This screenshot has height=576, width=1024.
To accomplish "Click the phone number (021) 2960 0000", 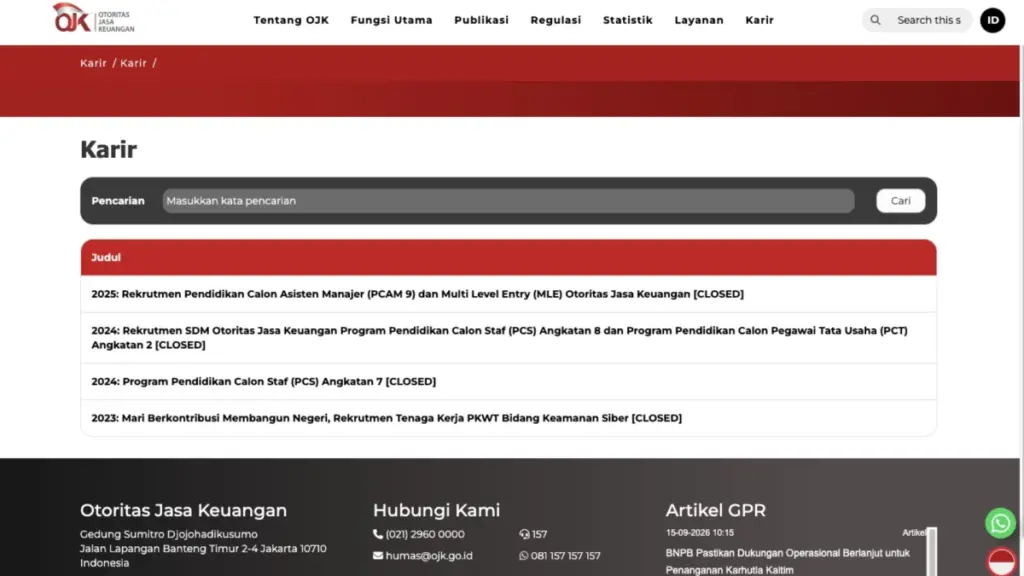I will point(425,534).
